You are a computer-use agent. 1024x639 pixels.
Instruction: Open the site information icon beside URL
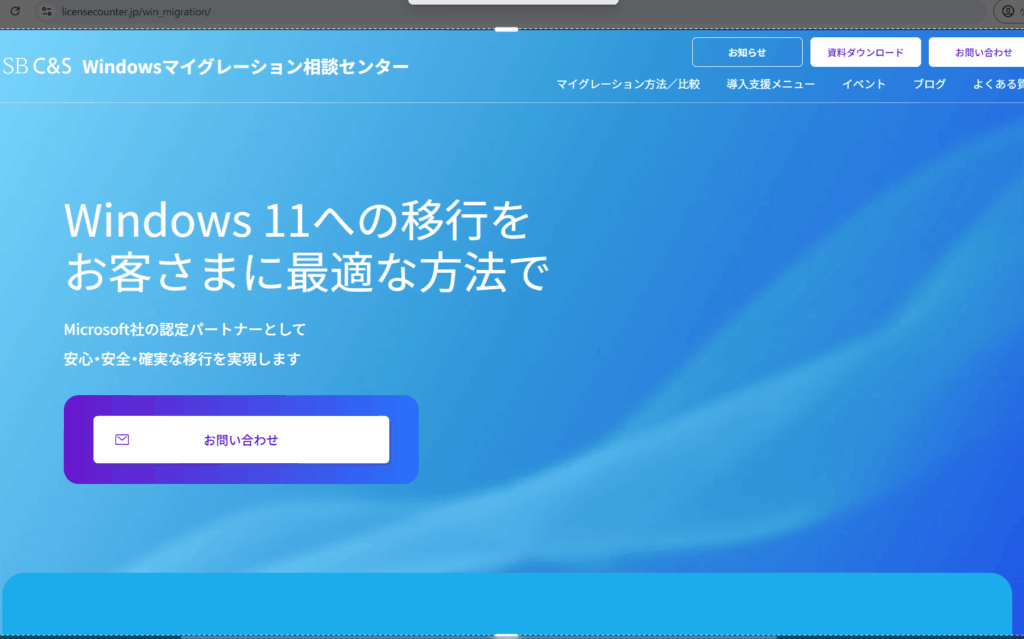(45, 11)
